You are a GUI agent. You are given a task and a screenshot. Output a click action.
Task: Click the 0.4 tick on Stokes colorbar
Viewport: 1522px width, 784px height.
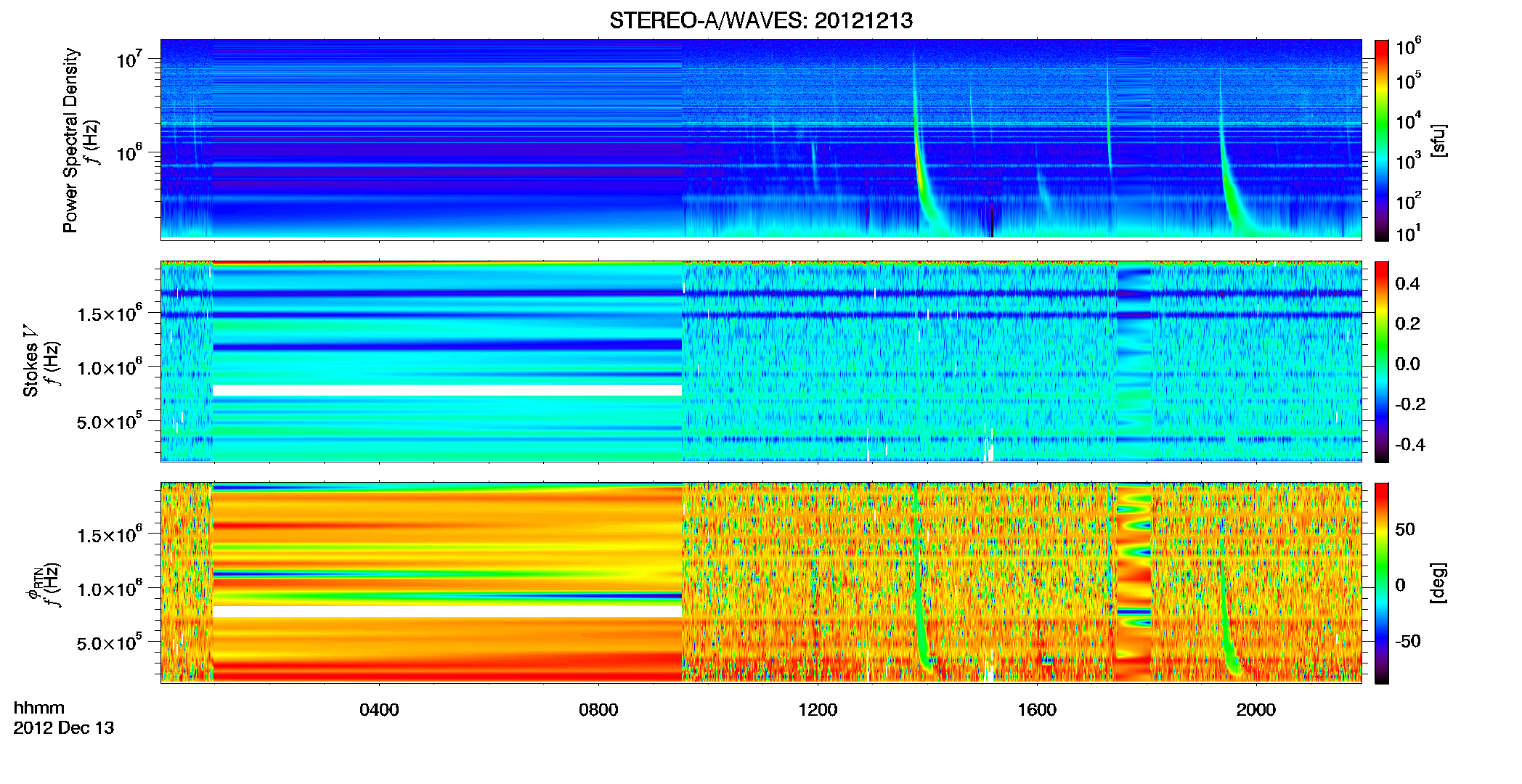[x=1407, y=284]
